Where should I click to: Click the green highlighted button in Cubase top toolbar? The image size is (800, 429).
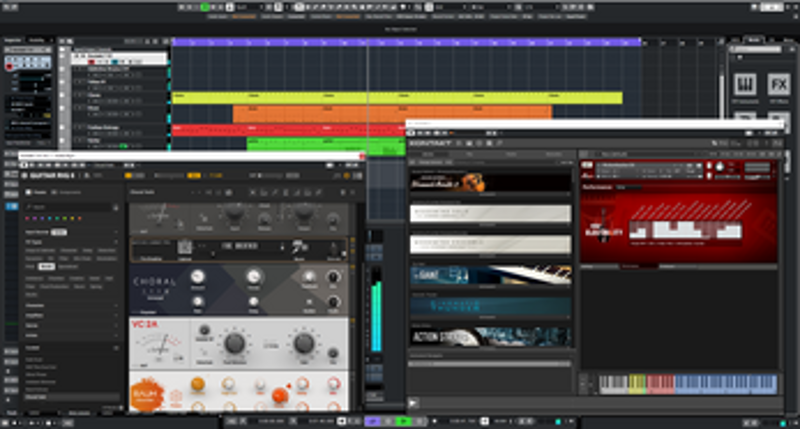[x=205, y=7]
